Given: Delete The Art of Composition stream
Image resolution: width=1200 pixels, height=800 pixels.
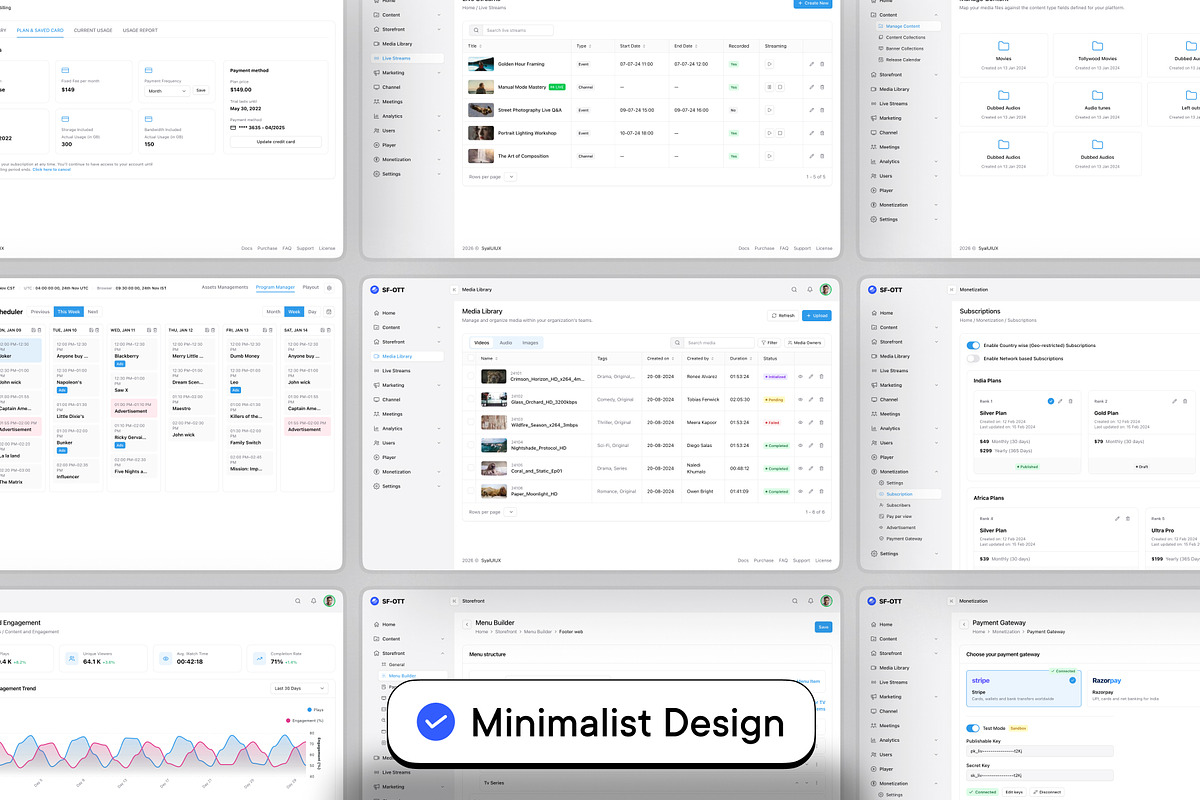Looking at the screenshot, I should pos(822,156).
